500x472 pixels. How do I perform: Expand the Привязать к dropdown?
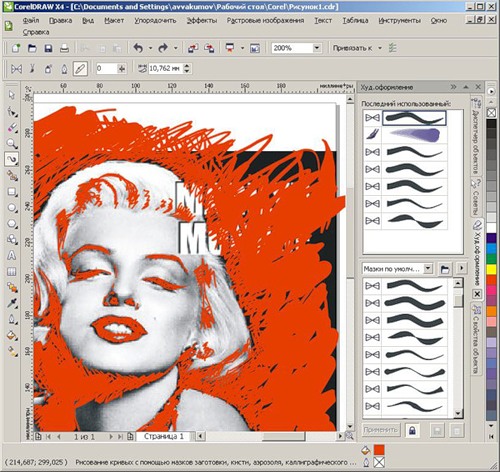[380, 48]
